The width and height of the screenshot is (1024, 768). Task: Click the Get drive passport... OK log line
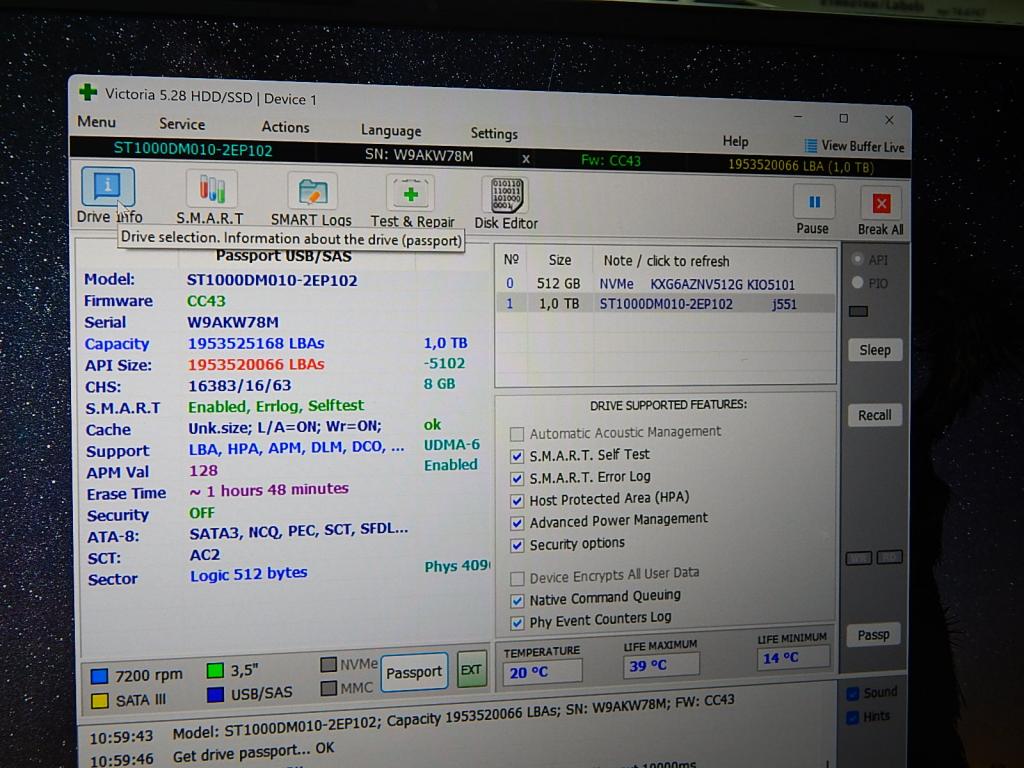pos(253,752)
